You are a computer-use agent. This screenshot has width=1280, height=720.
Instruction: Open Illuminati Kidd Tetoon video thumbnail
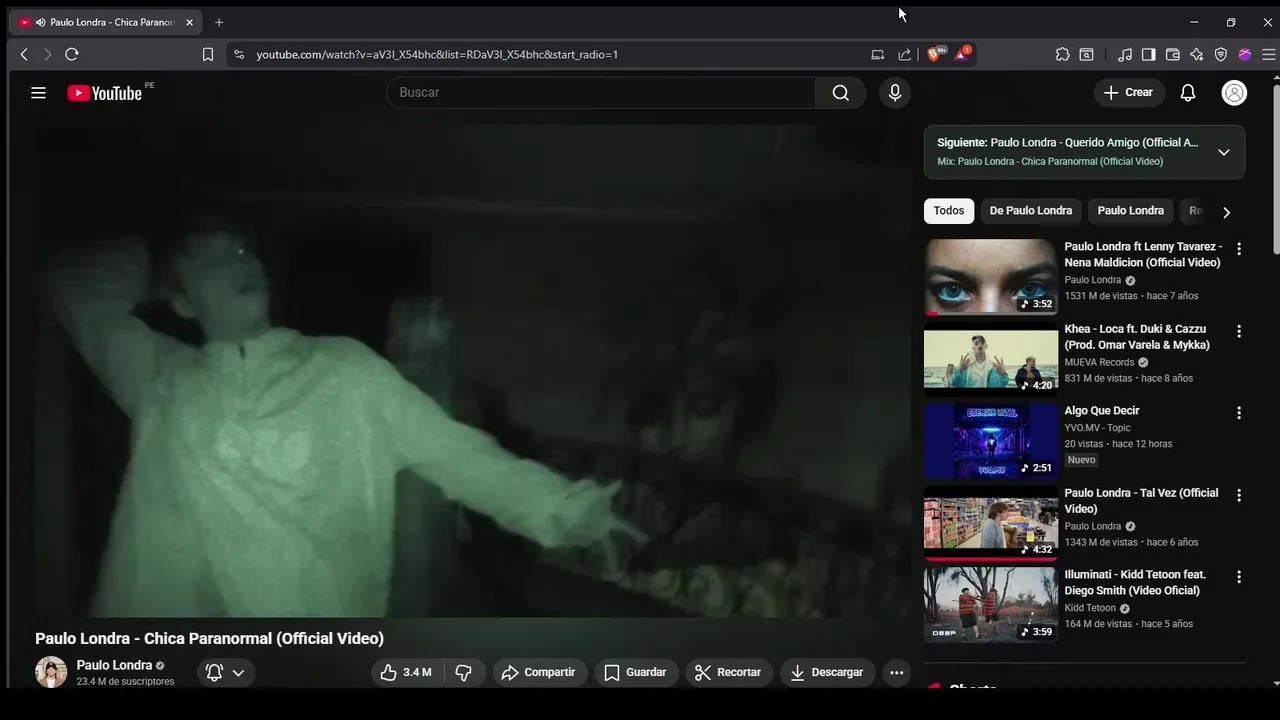pos(991,605)
